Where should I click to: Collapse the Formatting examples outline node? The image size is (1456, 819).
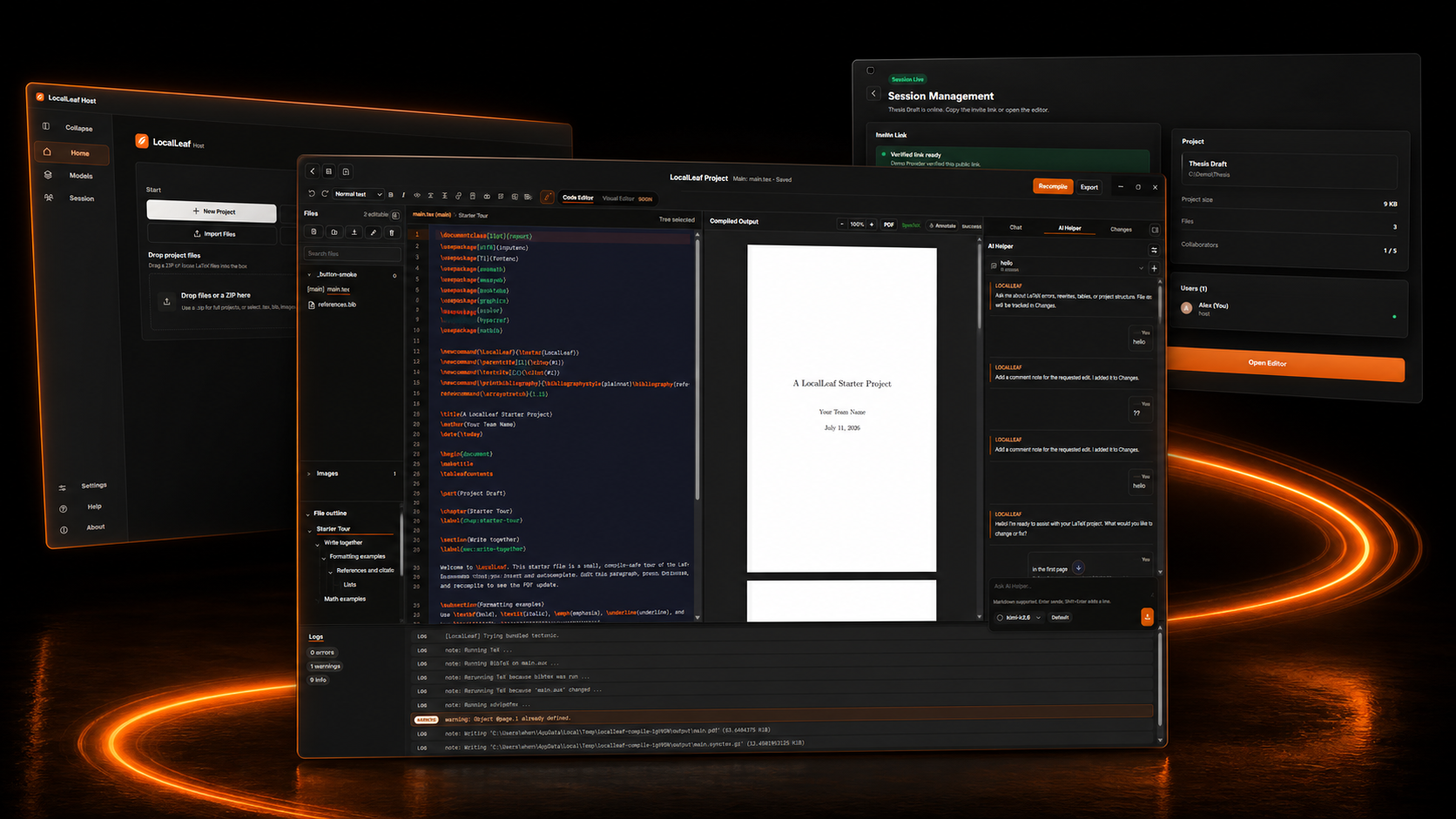click(325, 557)
